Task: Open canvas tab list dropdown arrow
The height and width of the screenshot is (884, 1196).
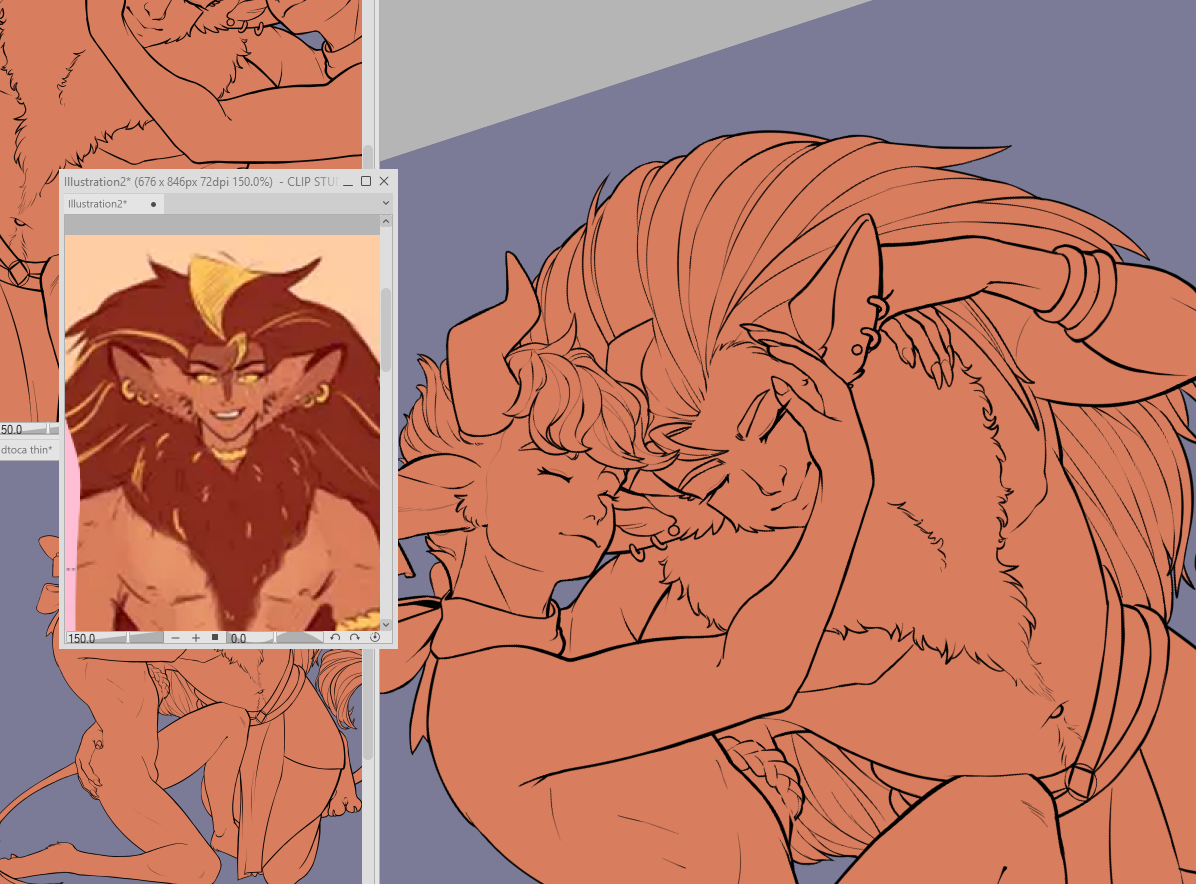Action: 385,203
